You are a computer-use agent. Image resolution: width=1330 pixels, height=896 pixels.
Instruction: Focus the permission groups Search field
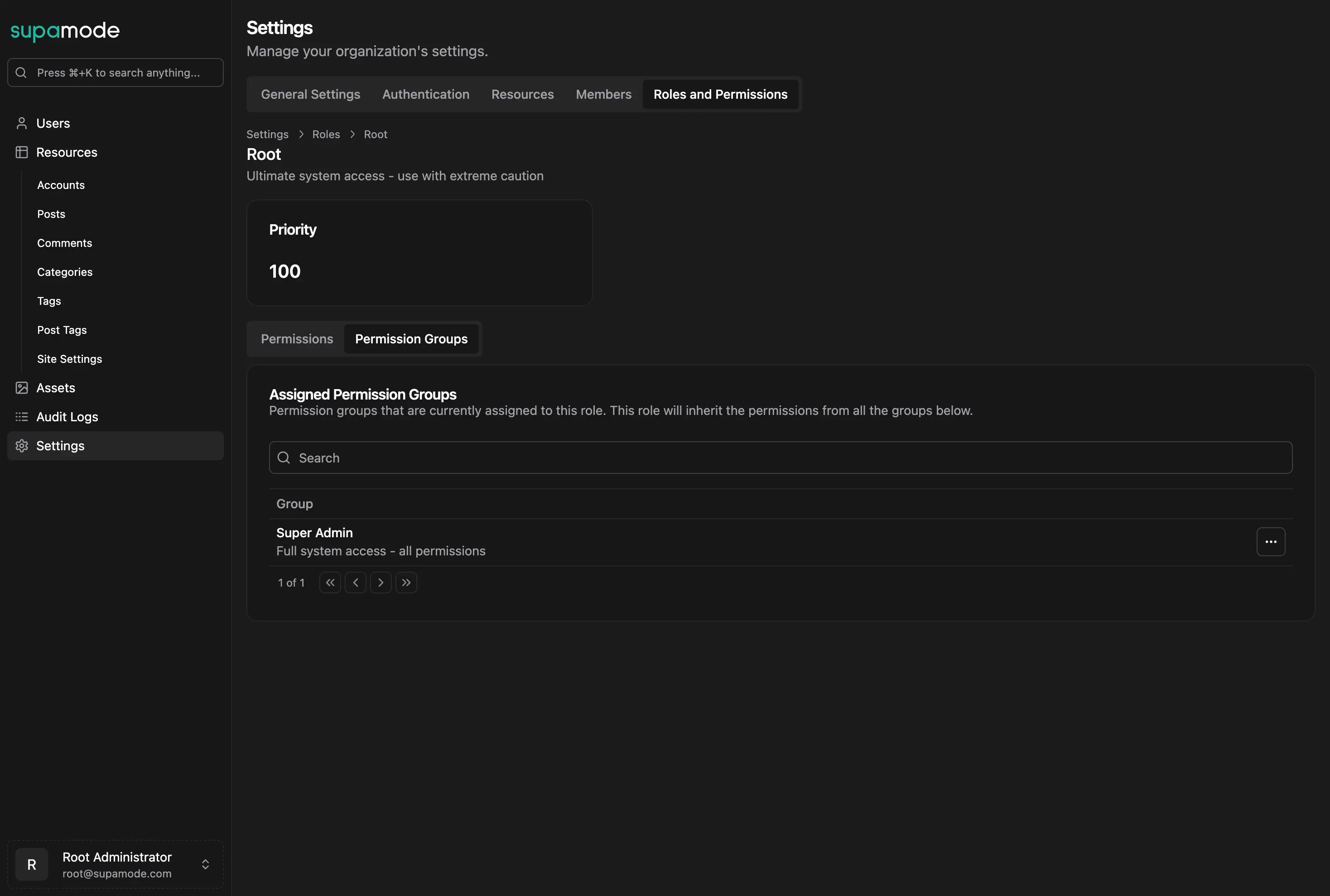(x=780, y=458)
